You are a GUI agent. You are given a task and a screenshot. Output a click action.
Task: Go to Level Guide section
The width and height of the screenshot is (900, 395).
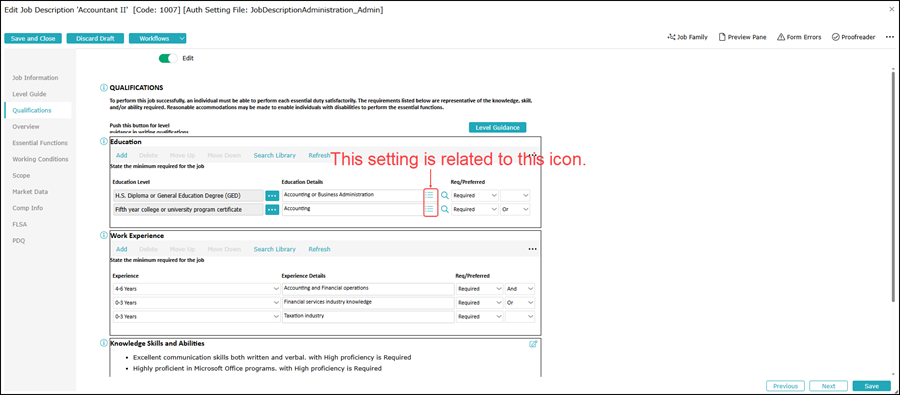click(x=29, y=94)
